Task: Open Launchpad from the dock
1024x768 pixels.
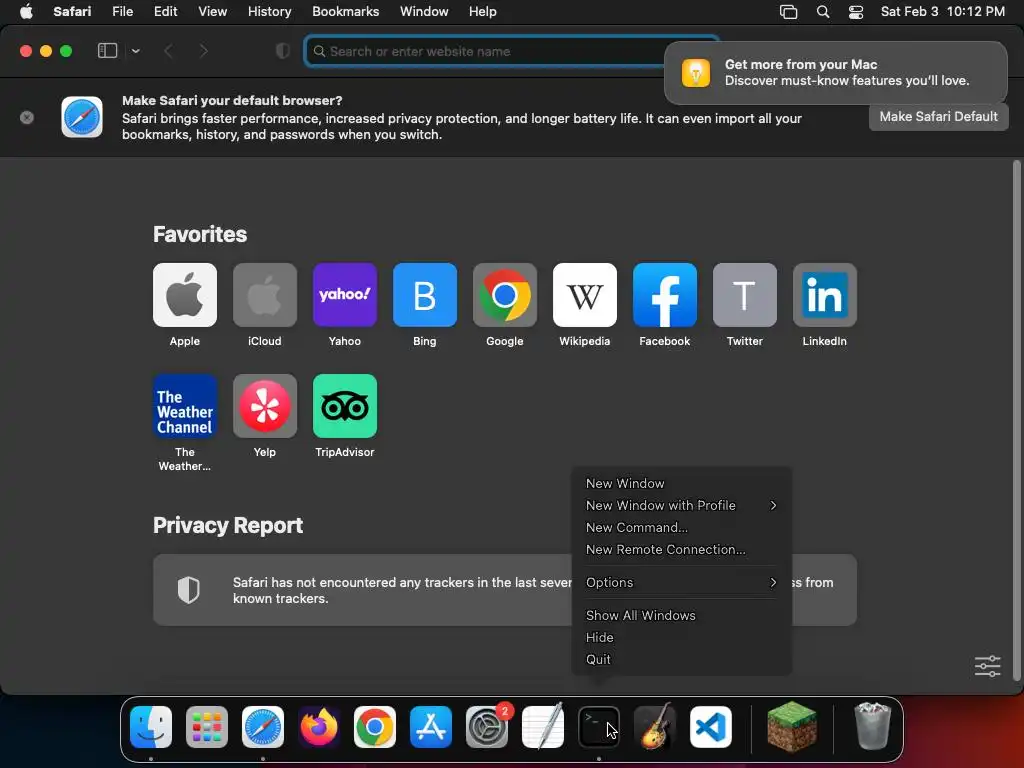Action: pyautogui.click(x=207, y=727)
